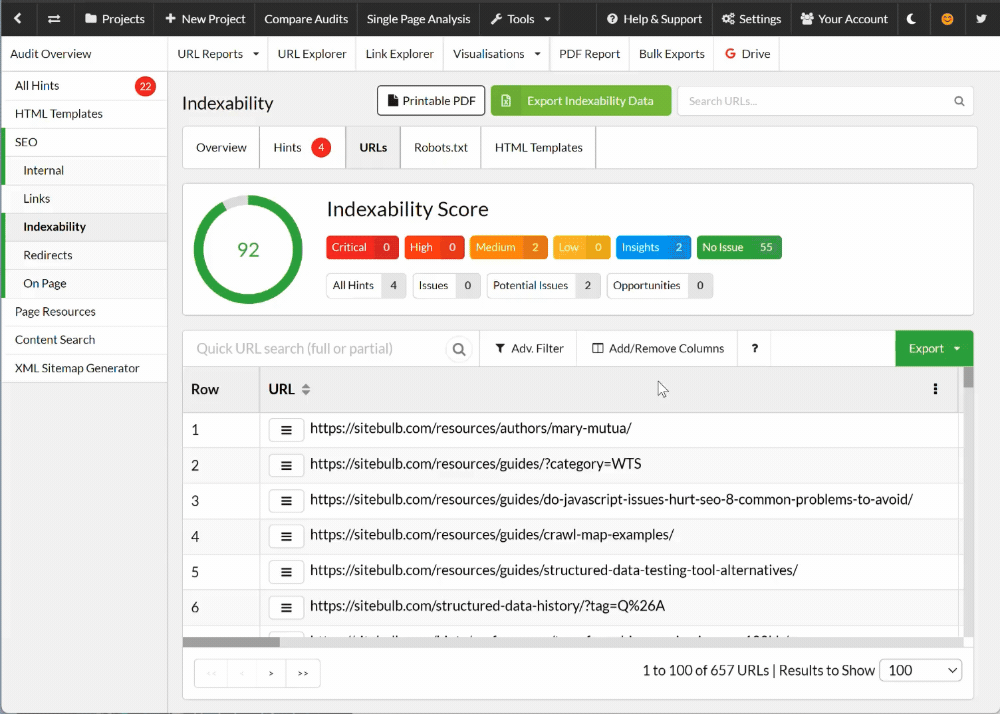Expand the Visualisations dropdown

coord(496,54)
